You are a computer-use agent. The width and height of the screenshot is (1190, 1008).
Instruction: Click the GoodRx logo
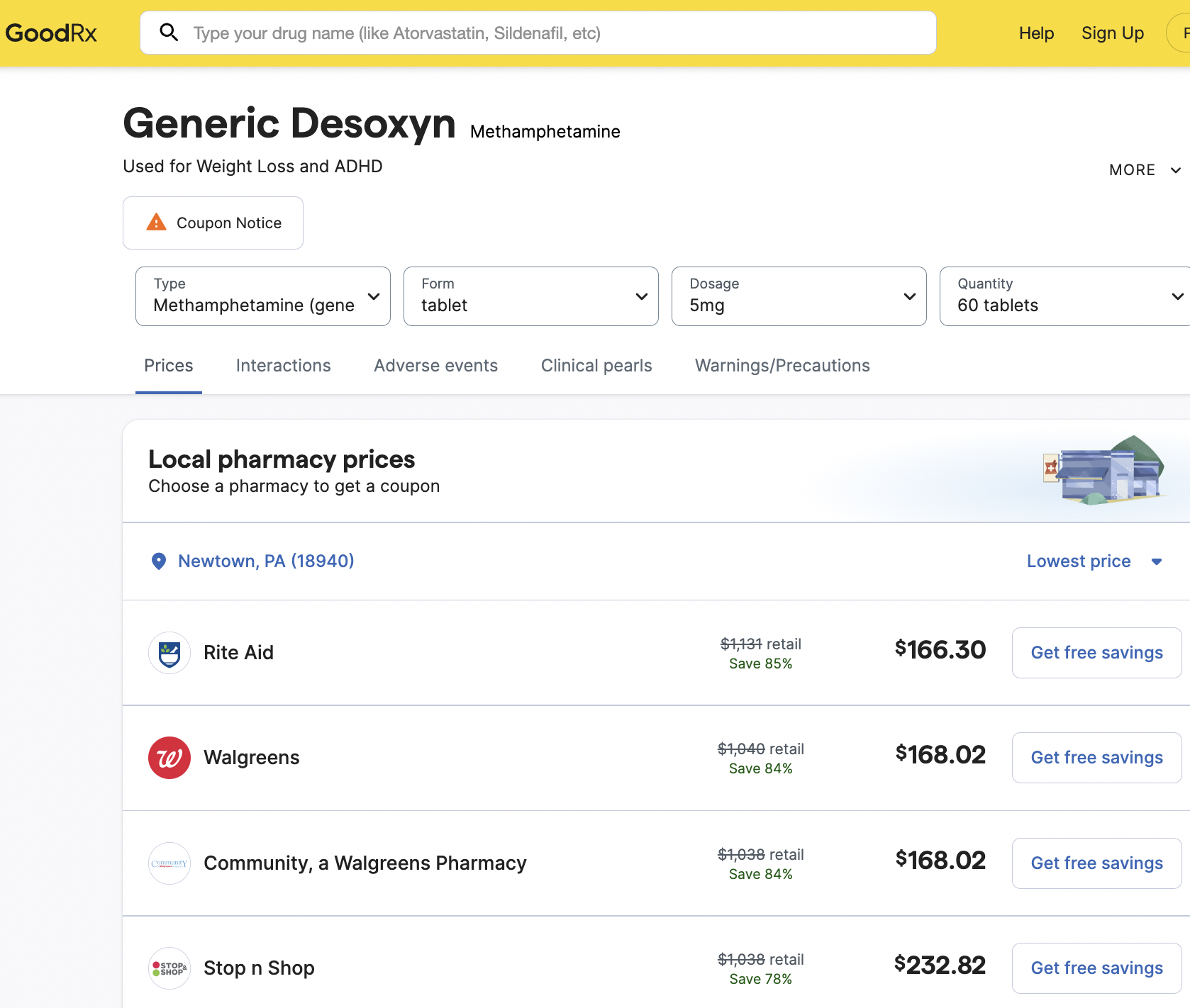(x=51, y=33)
